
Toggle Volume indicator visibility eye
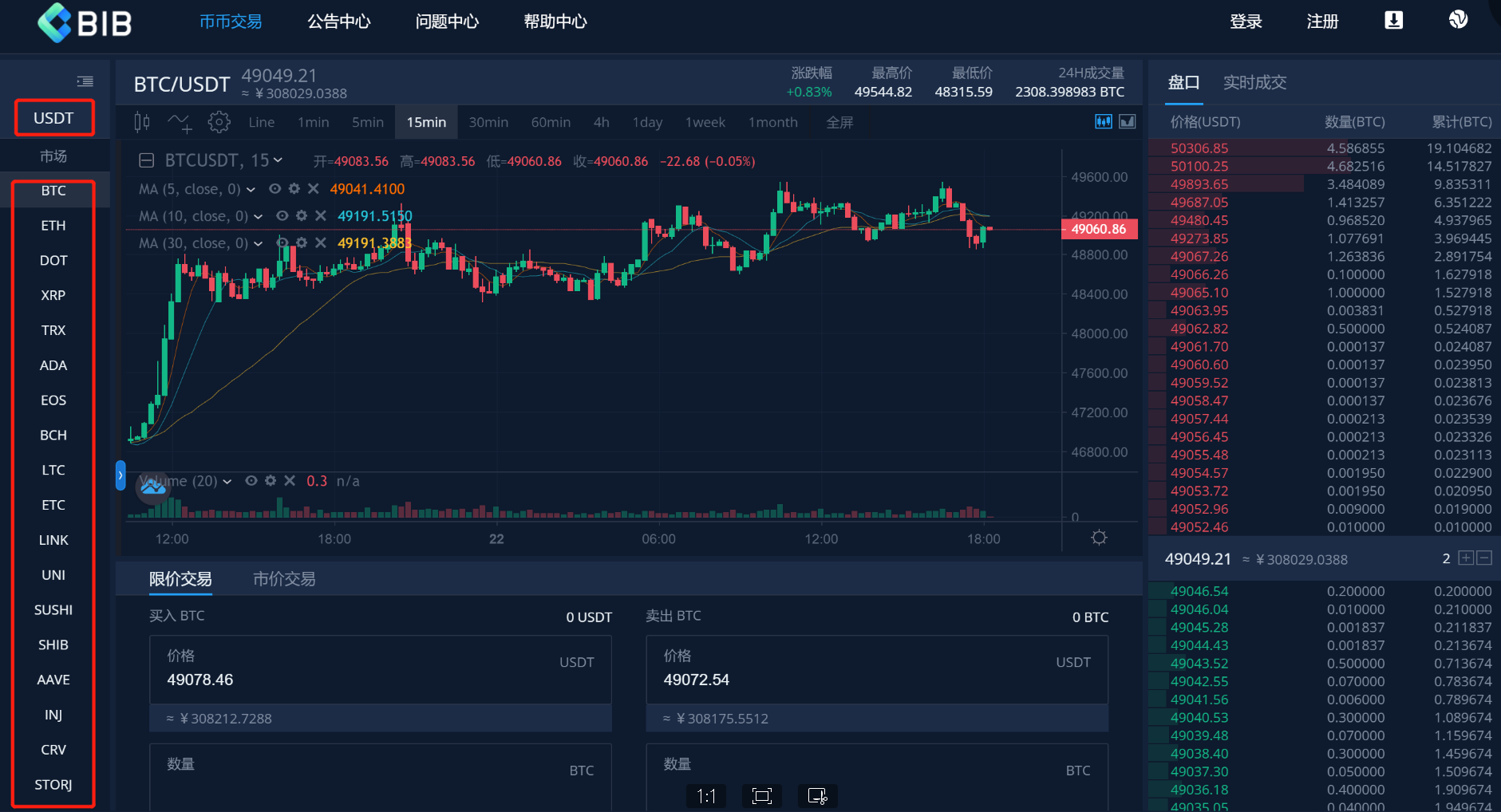point(251,481)
